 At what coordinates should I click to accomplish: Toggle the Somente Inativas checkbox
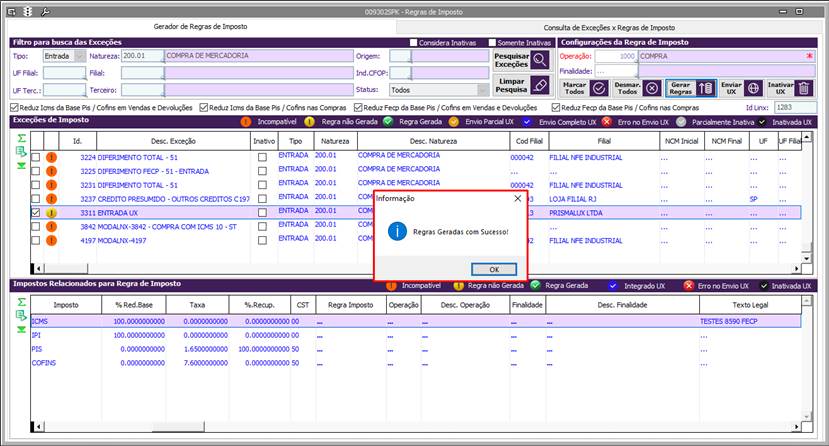492,43
